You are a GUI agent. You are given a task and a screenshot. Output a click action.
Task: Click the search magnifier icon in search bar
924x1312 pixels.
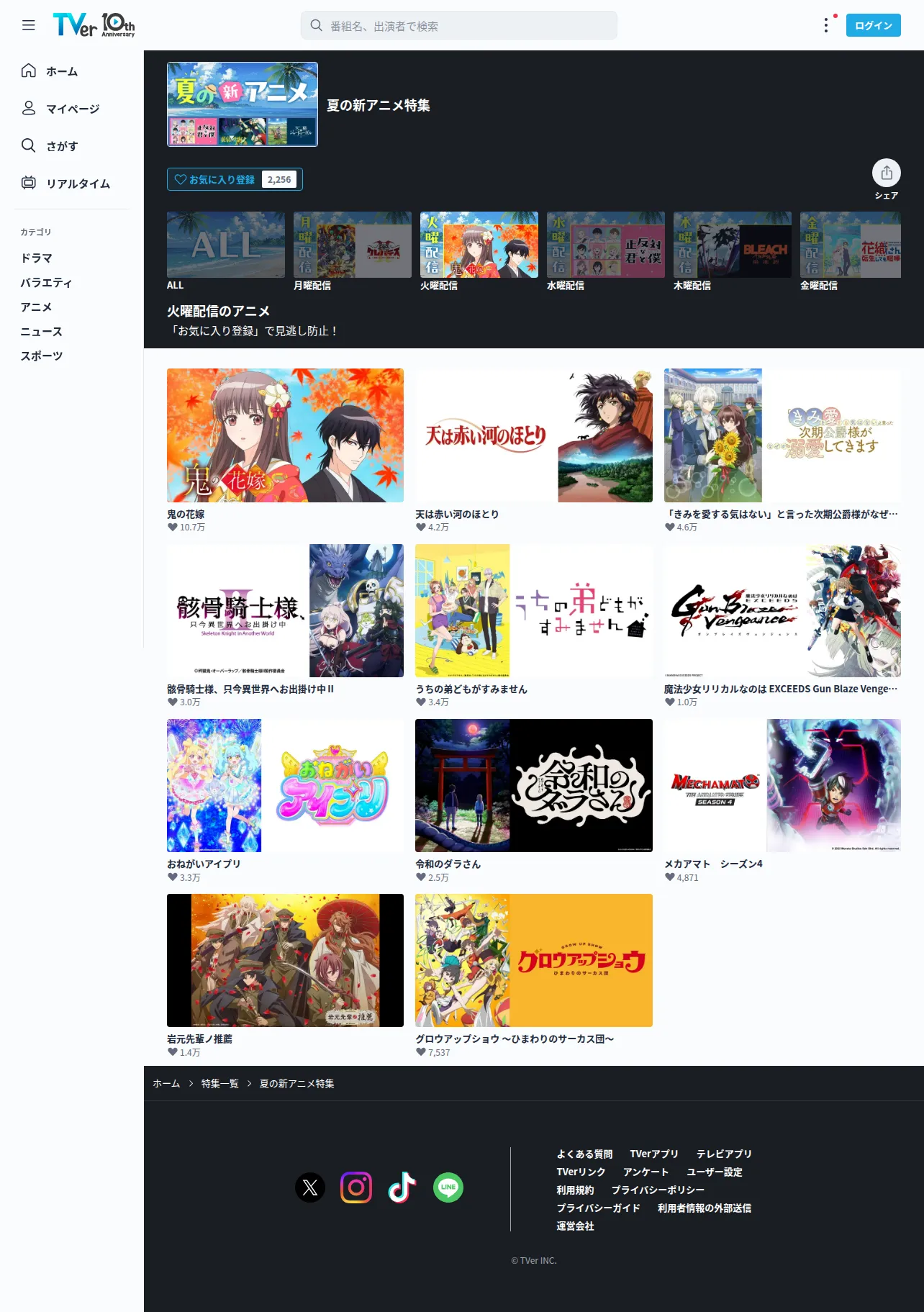(x=316, y=25)
